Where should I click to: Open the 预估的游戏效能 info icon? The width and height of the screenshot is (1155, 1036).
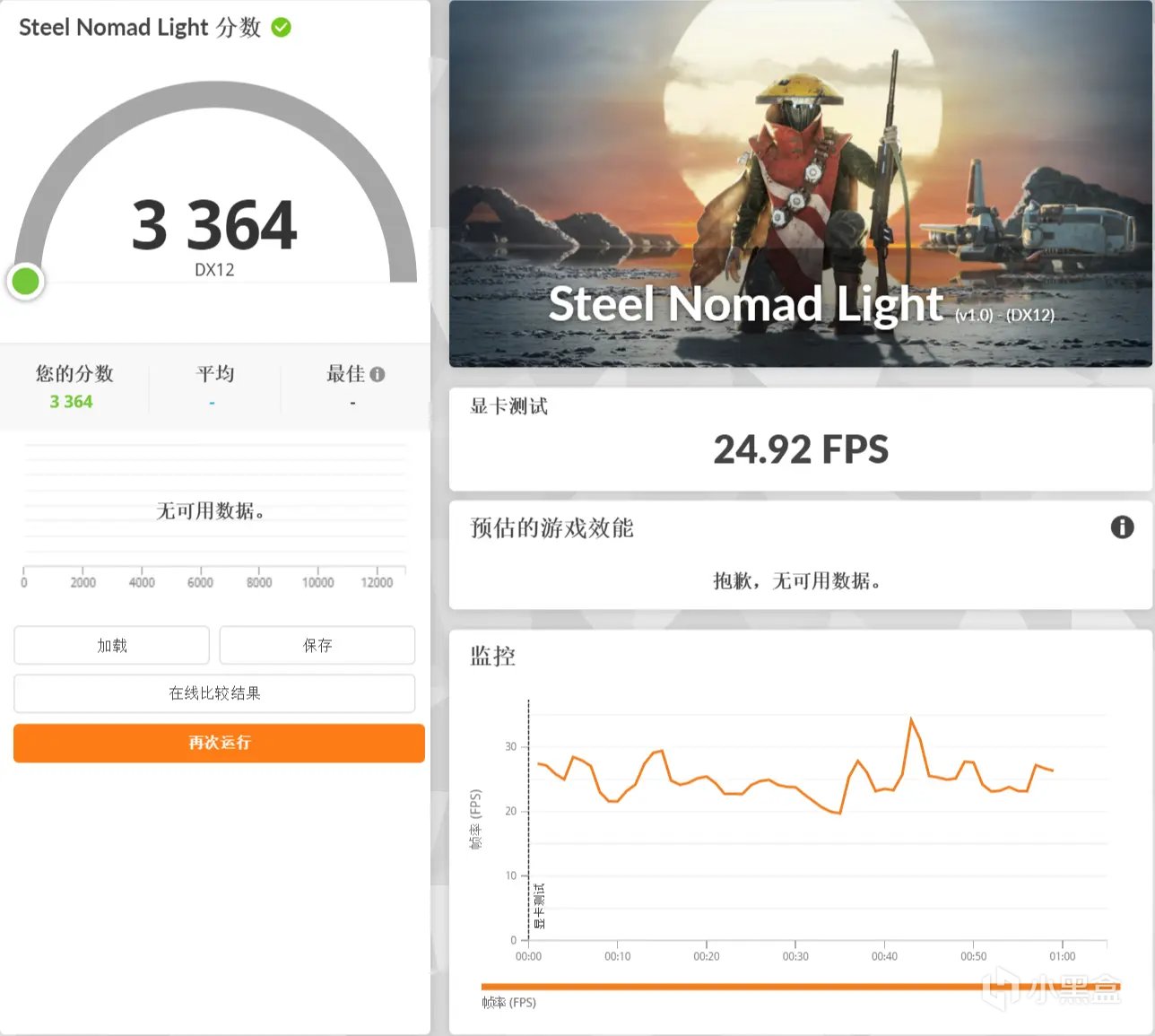pyautogui.click(x=1122, y=527)
